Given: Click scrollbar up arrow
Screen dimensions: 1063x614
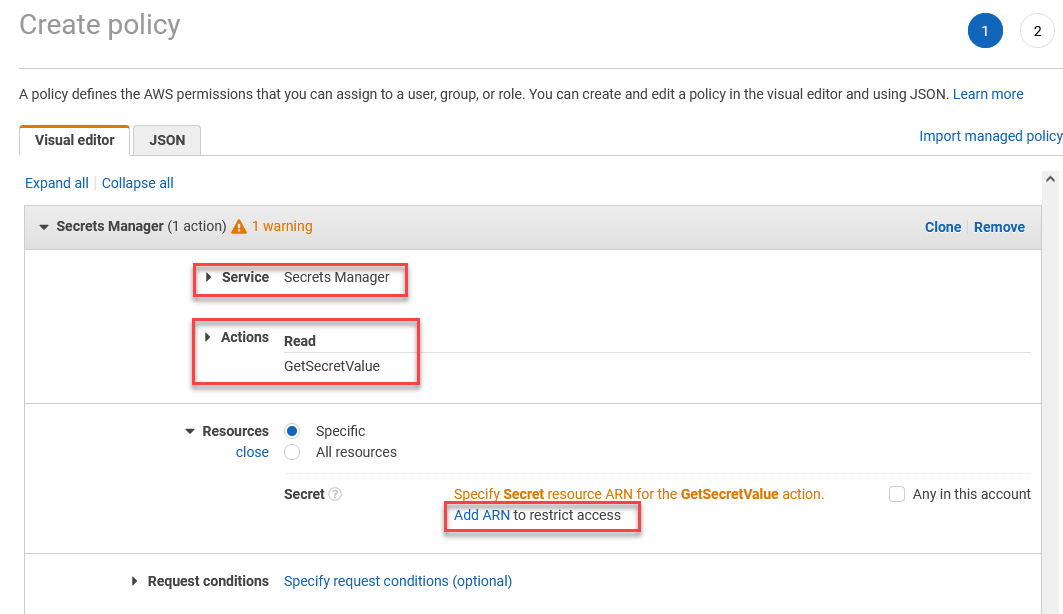Looking at the screenshot, I should coord(1050,180).
